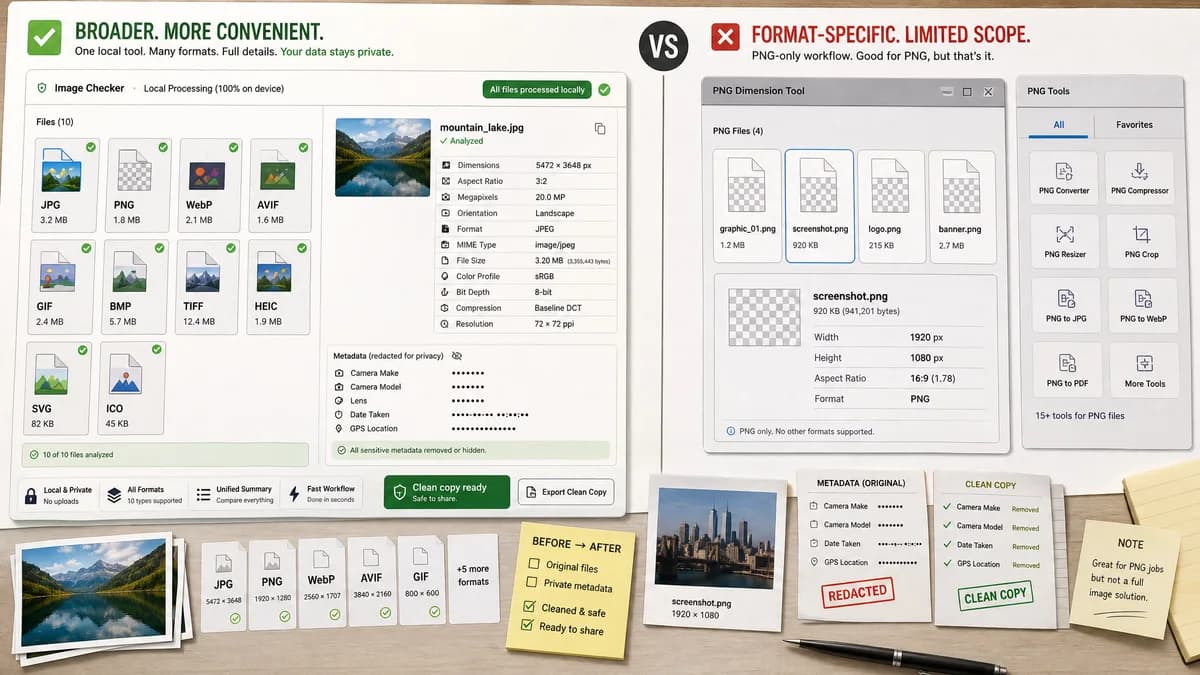Screen dimensions: 1200x675
Task: Click the Unified Summary list icon
Action: coord(204,494)
